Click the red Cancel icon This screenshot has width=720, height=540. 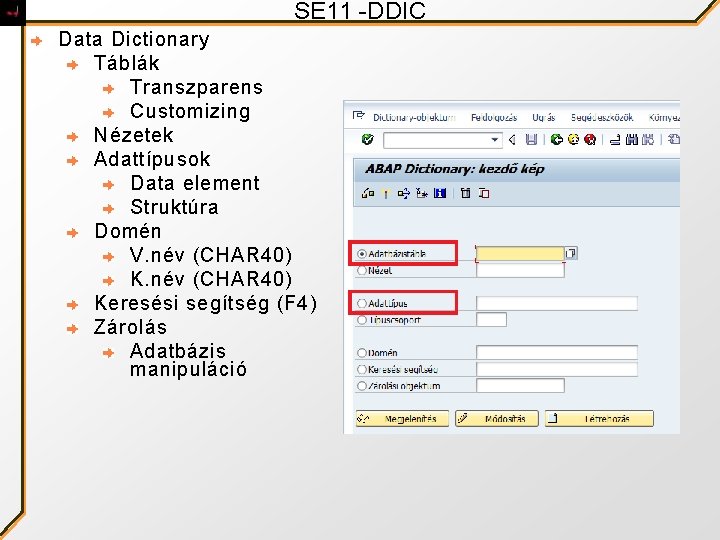[x=590, y=140]
